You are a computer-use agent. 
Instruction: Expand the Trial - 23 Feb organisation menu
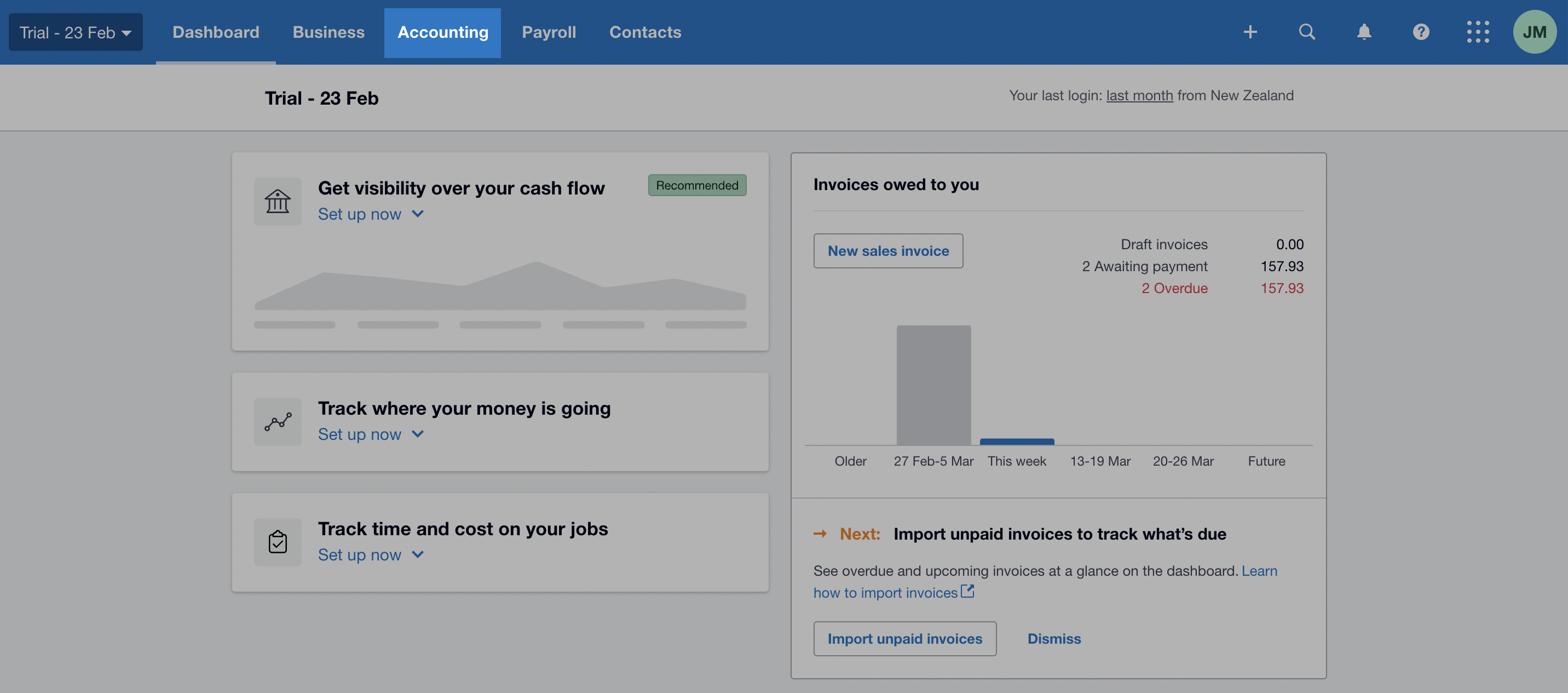pyautogui.click(x=76, y=32)
